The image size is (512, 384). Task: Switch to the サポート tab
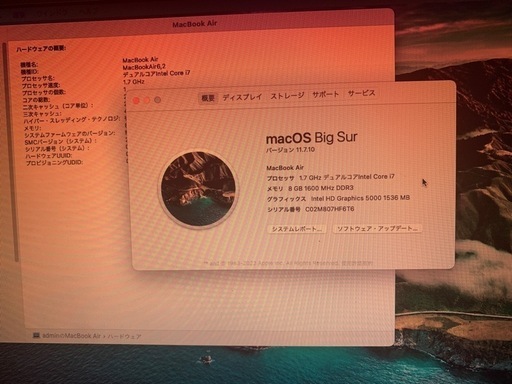click(325, 94)
